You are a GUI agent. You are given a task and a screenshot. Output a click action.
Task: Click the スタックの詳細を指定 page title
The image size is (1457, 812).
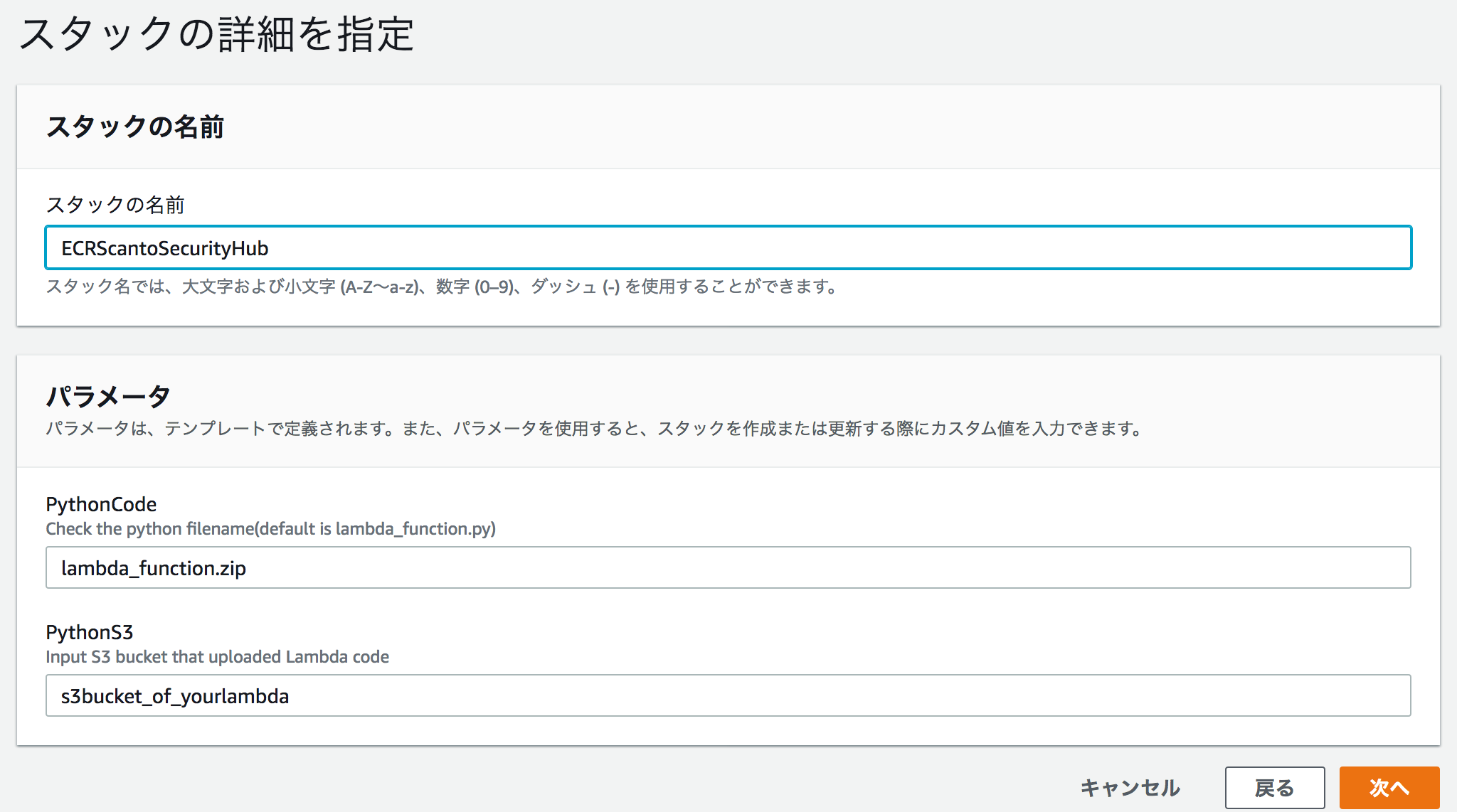pyautogui.click(x=216, y=34)
